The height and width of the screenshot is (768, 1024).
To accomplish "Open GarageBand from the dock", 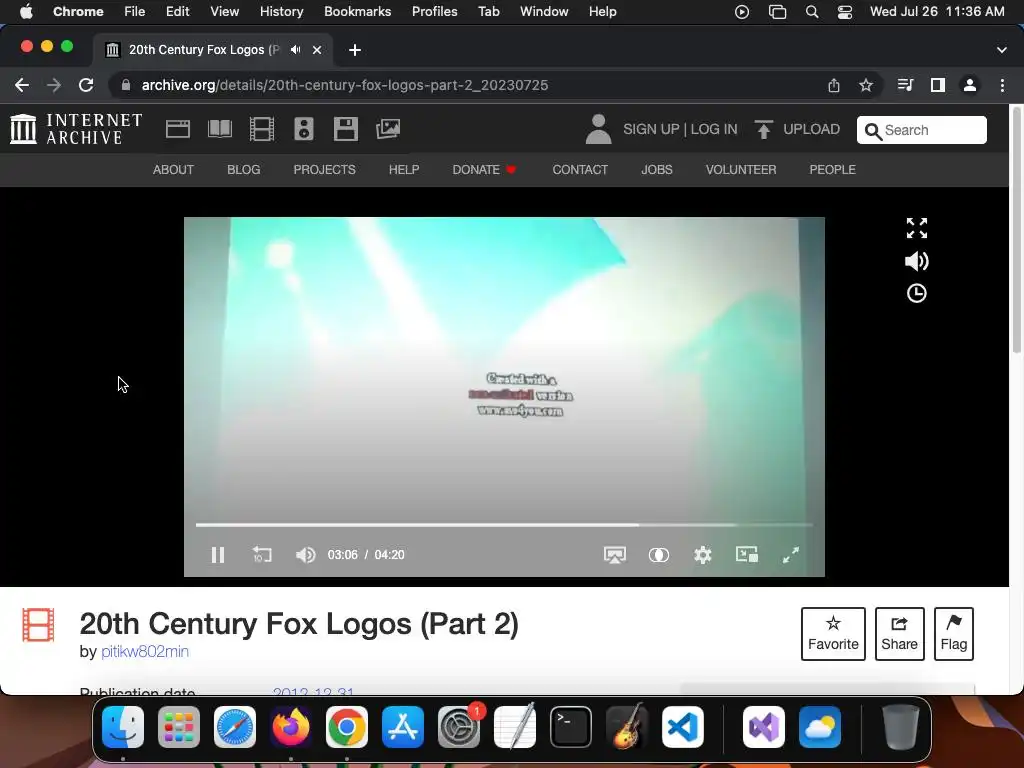I will coord(627,727).
